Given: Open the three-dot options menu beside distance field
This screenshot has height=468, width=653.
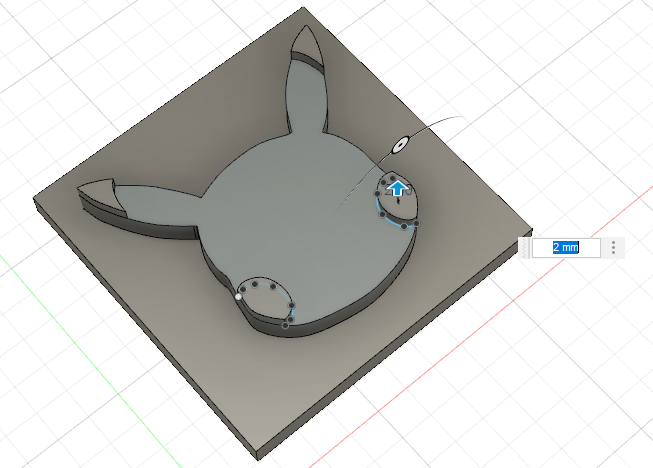Looking at the screenshot, I should point(613,248).
